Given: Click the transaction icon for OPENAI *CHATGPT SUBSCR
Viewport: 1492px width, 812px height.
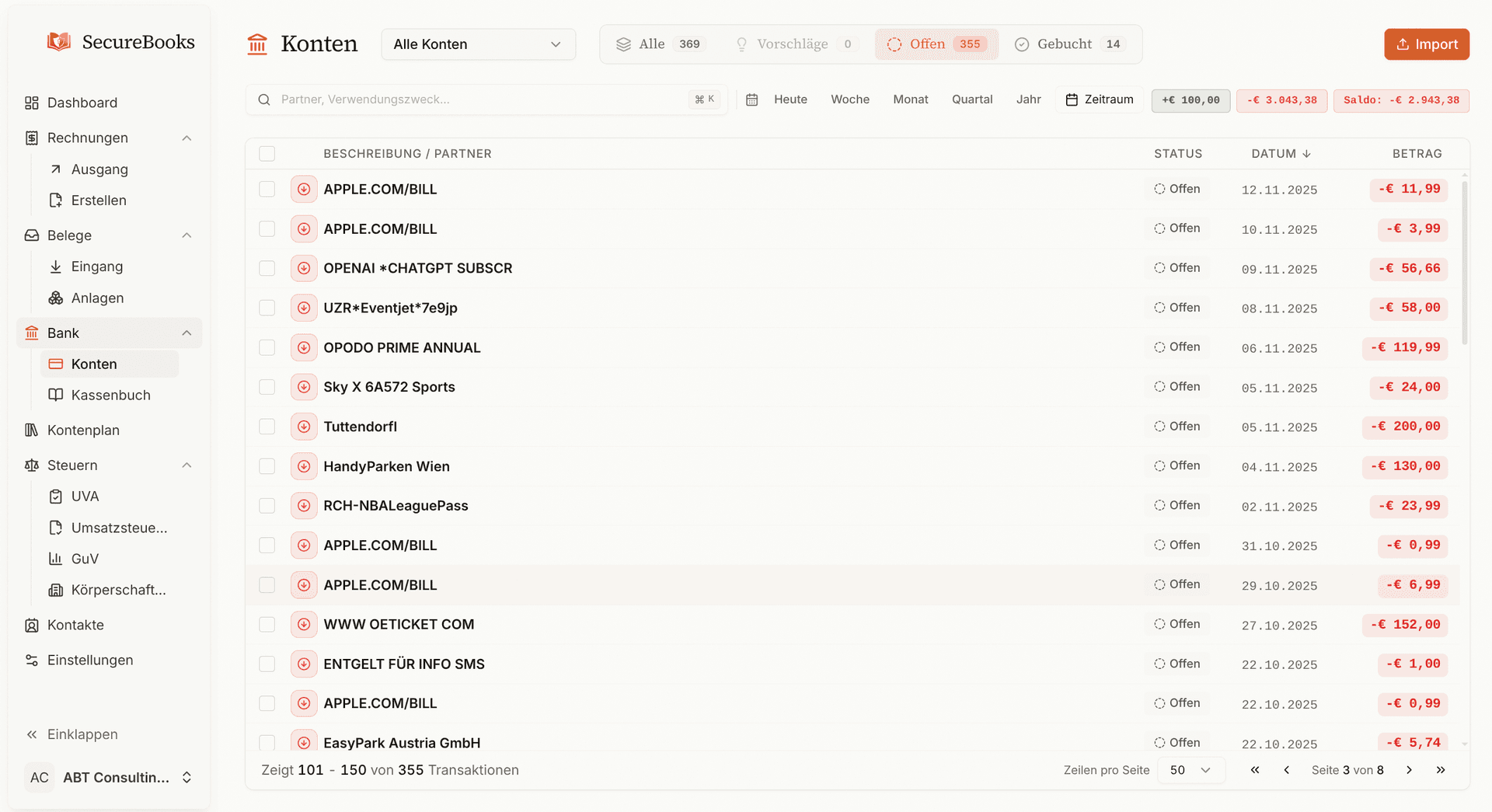Looking at the screenshot, I should (x=304, y=268).
